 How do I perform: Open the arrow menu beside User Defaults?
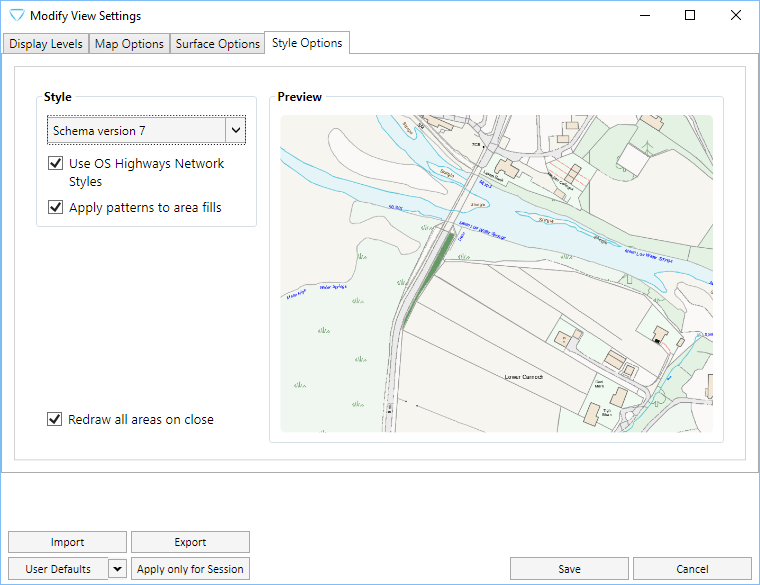click(x=117, y=569)
